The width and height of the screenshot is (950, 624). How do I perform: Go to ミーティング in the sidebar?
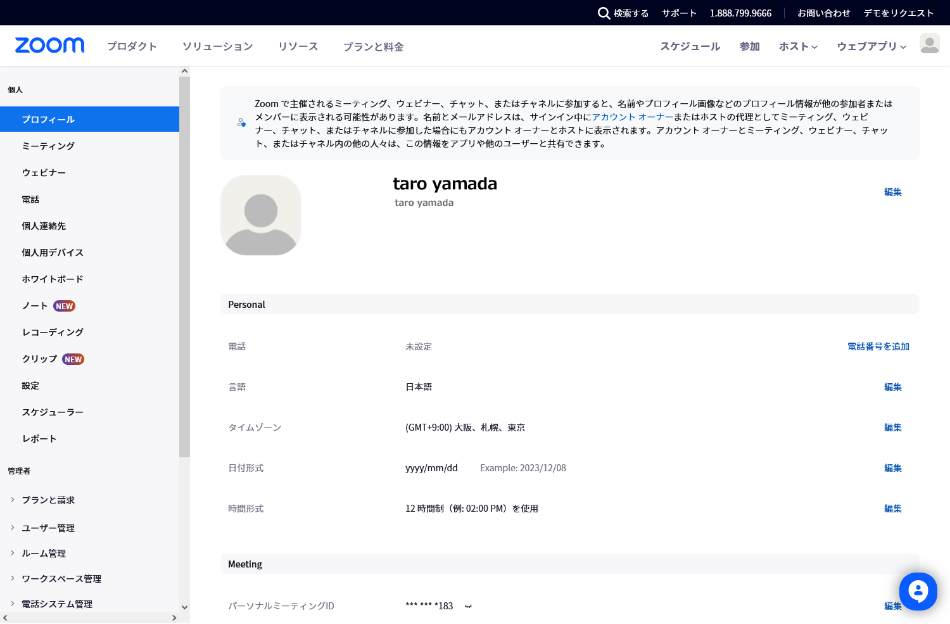click(x=48, y=146)
